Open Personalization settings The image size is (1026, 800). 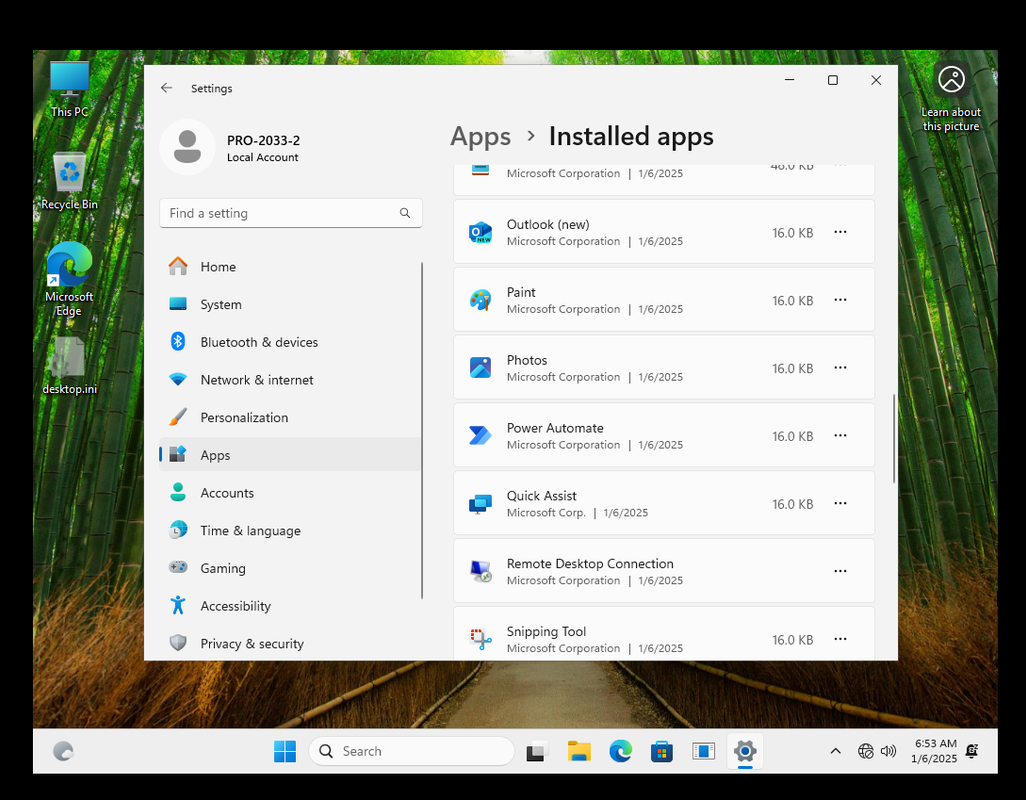tap(290, 417)
